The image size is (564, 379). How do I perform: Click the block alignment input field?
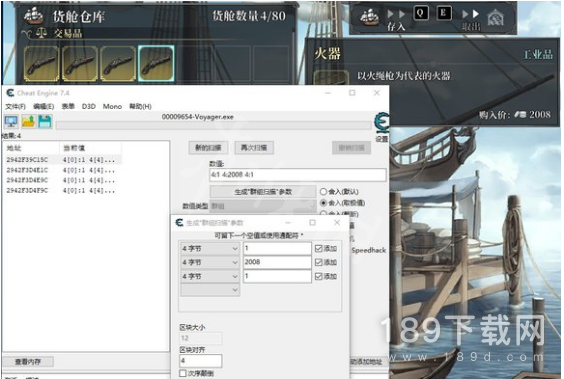click(200, 361)
